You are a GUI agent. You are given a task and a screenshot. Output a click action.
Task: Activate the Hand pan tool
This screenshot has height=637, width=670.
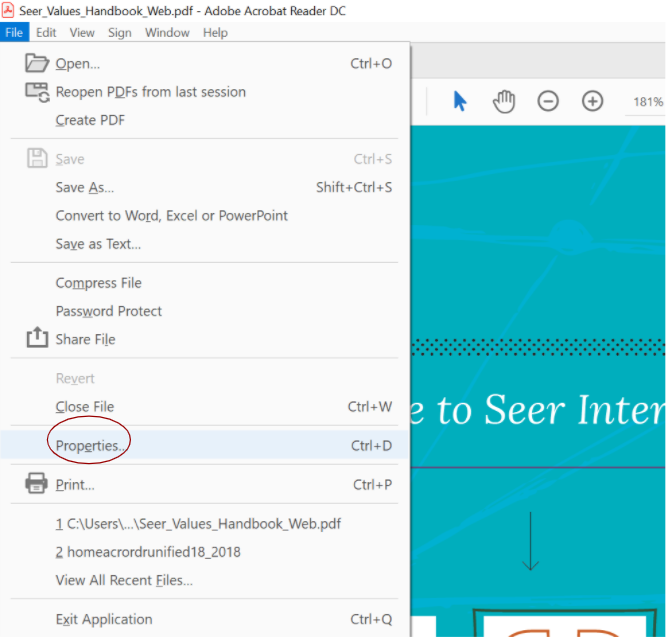[x=504, y=101]
